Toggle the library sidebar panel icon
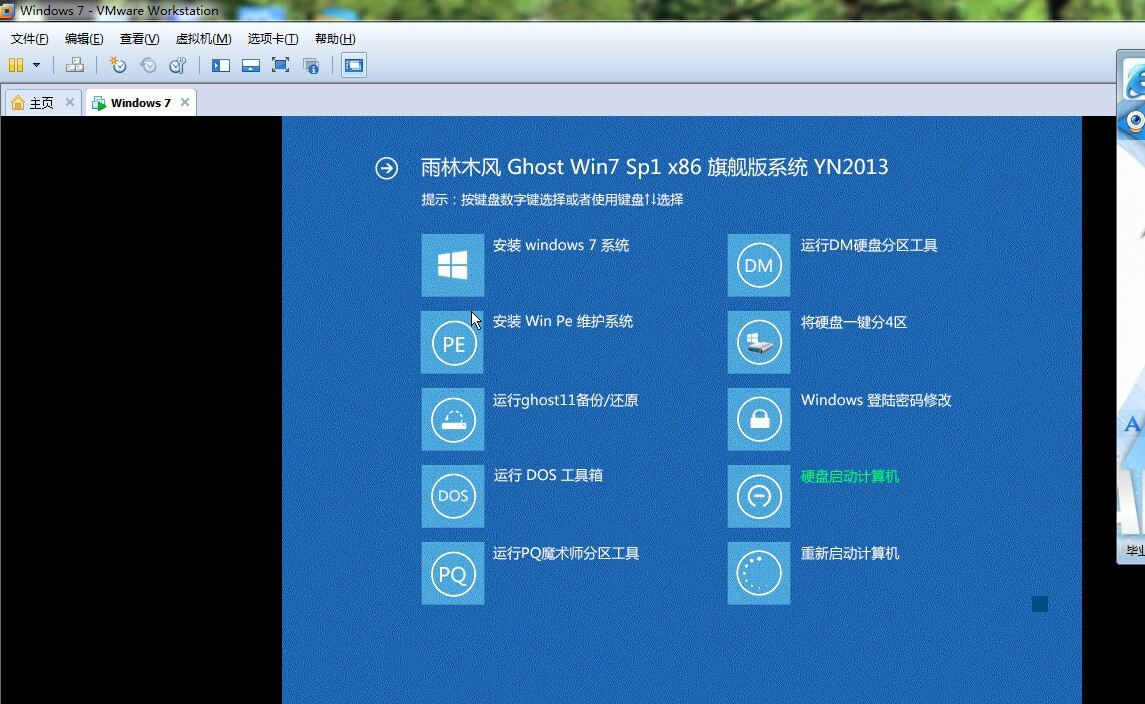This screenshot has height=704, width=1145. coord(221,66)
